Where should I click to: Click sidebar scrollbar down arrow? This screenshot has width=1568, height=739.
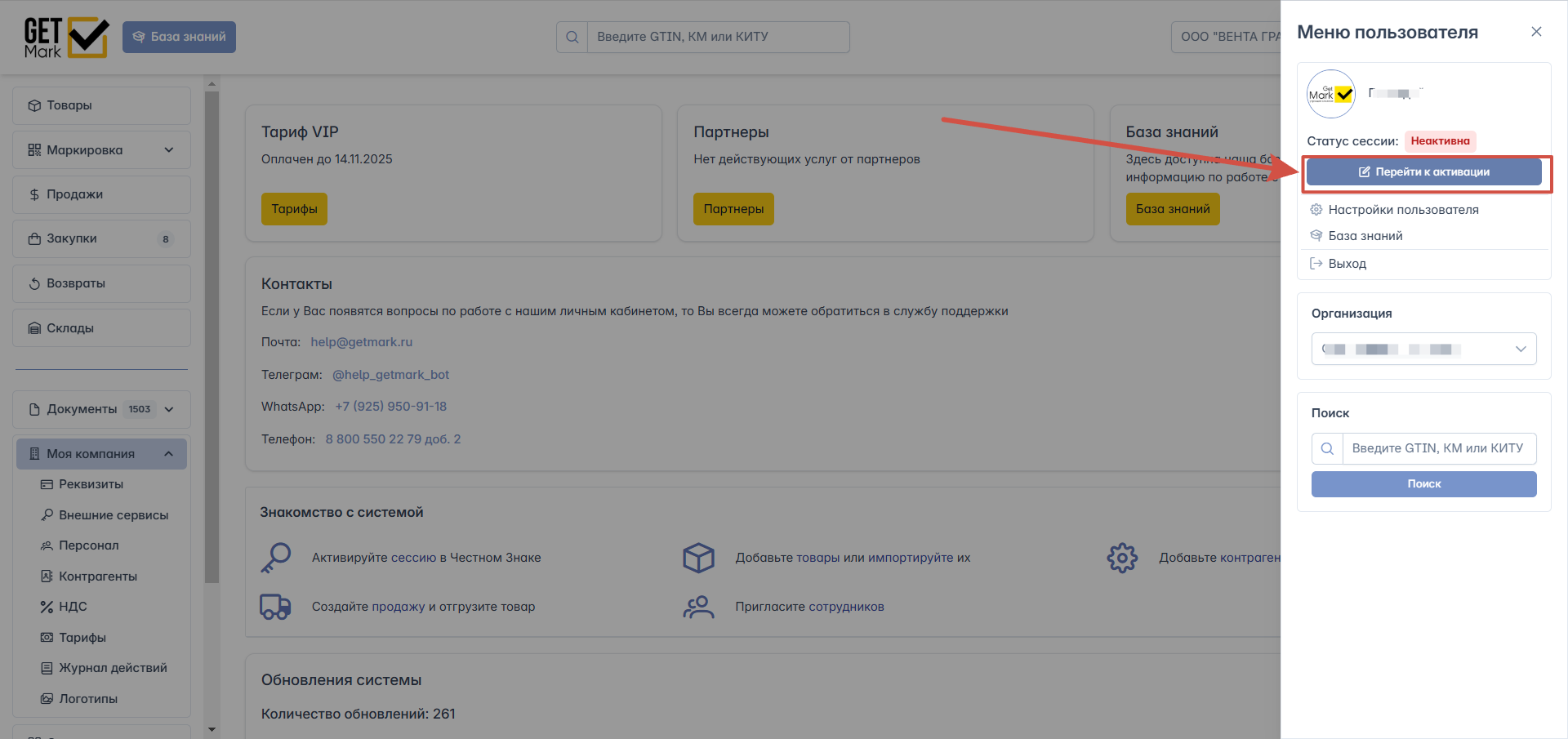[x=212, y=729]
